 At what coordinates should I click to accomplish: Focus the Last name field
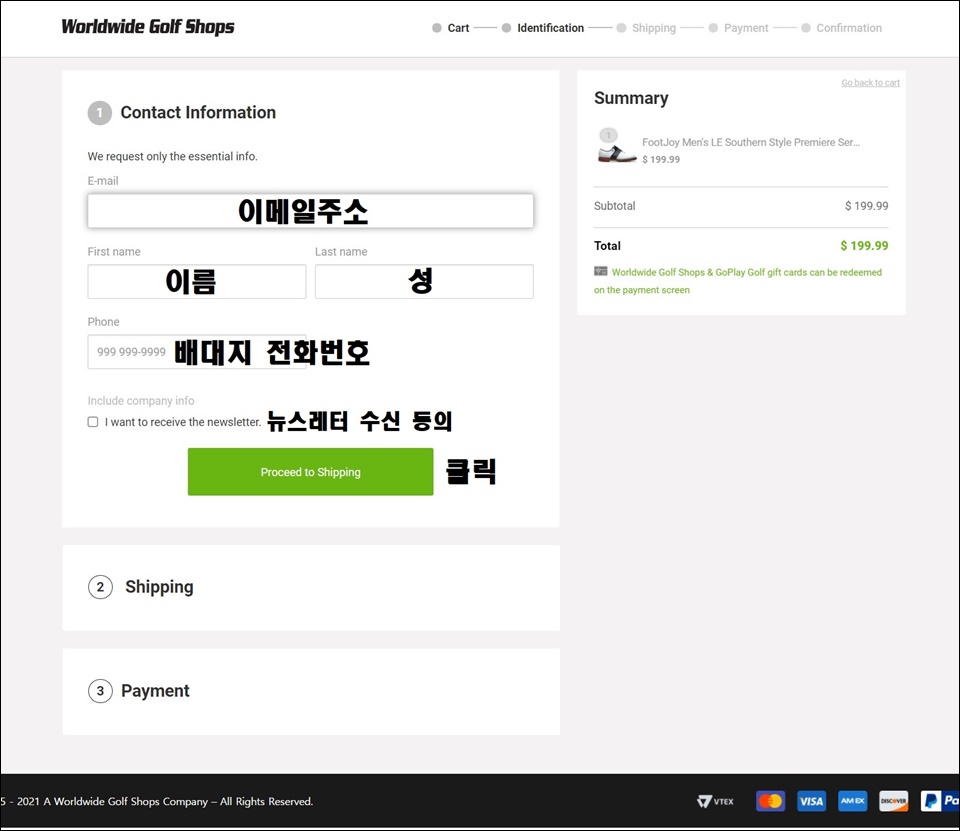424,282
